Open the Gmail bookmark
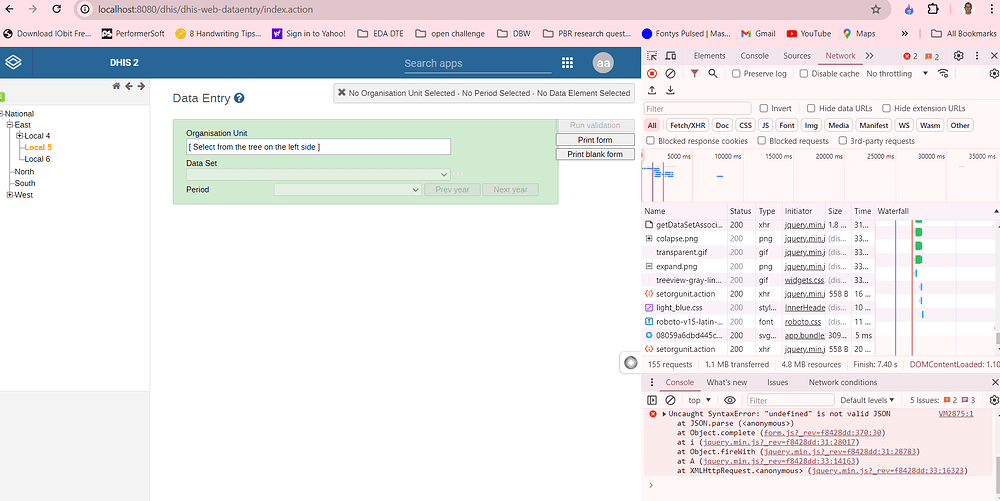 click(758, 33)
